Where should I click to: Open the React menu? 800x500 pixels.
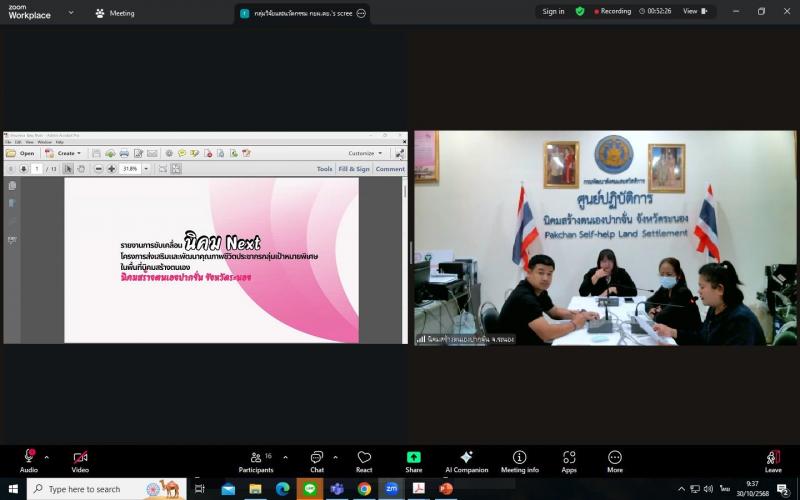364,460
